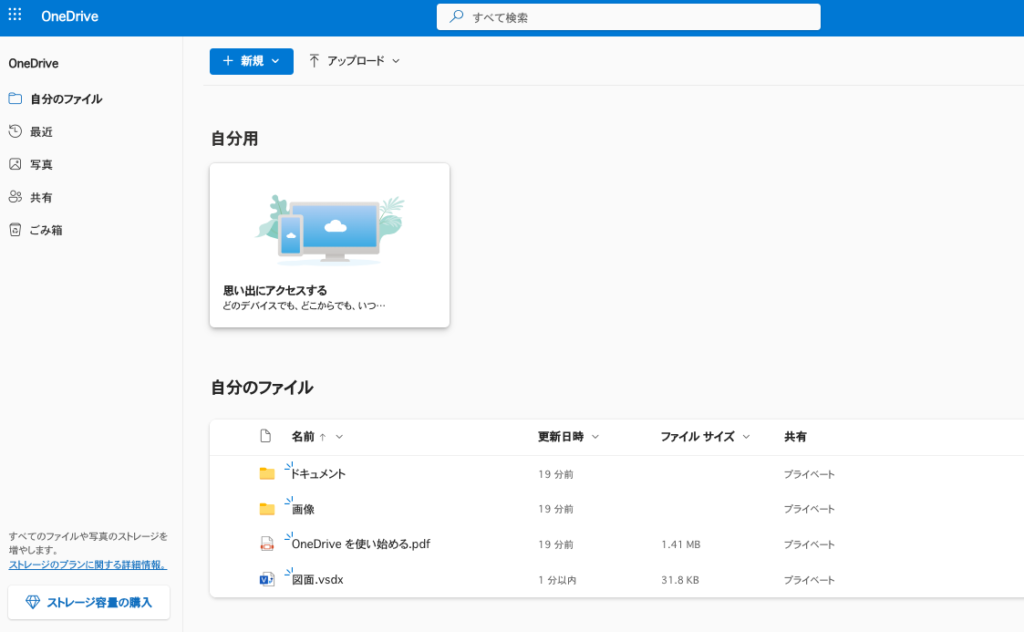
Task: Click the ドキュメント folder icon
Action: coord(266,474)
